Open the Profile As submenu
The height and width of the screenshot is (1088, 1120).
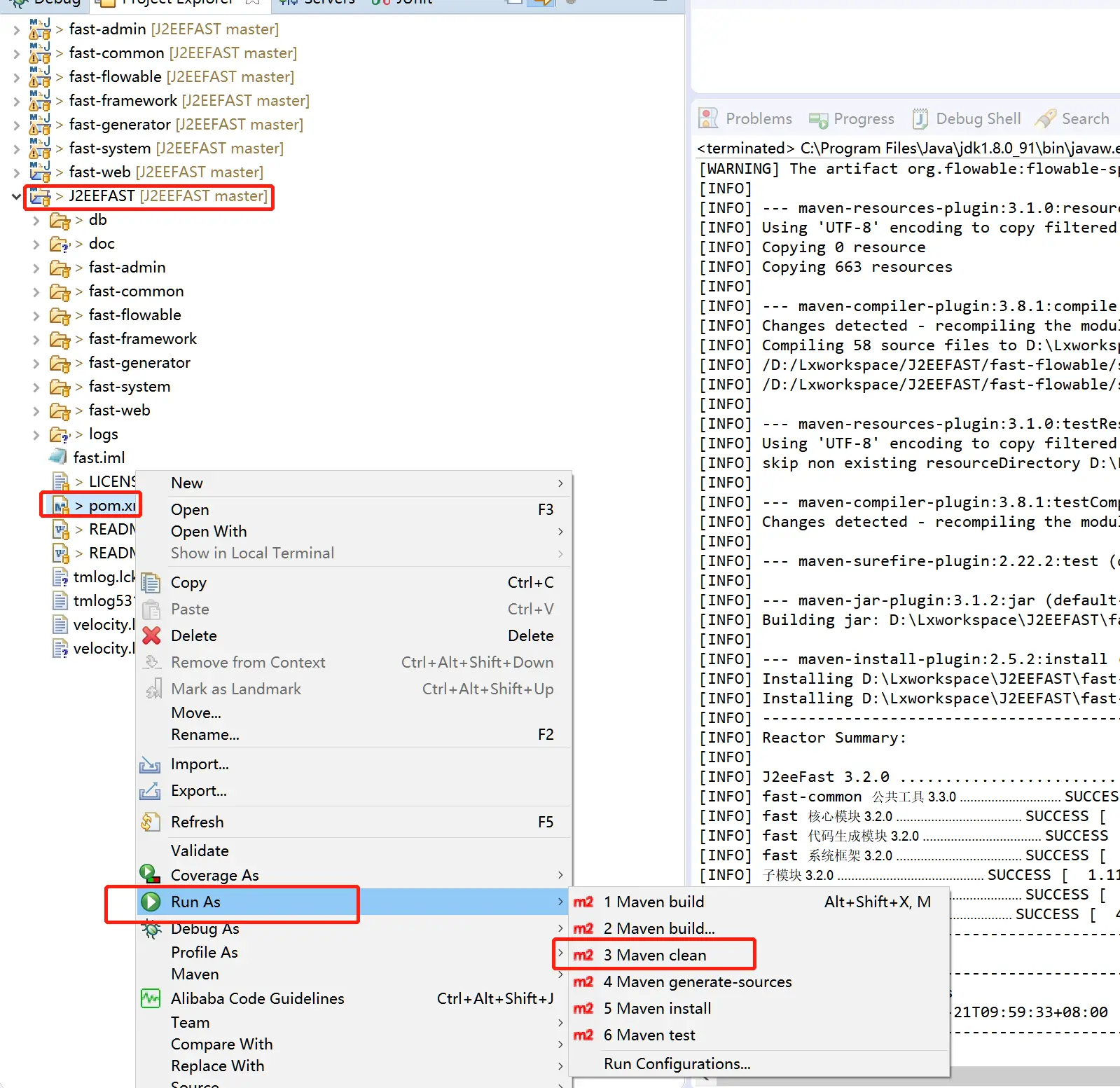coord(354,953)
